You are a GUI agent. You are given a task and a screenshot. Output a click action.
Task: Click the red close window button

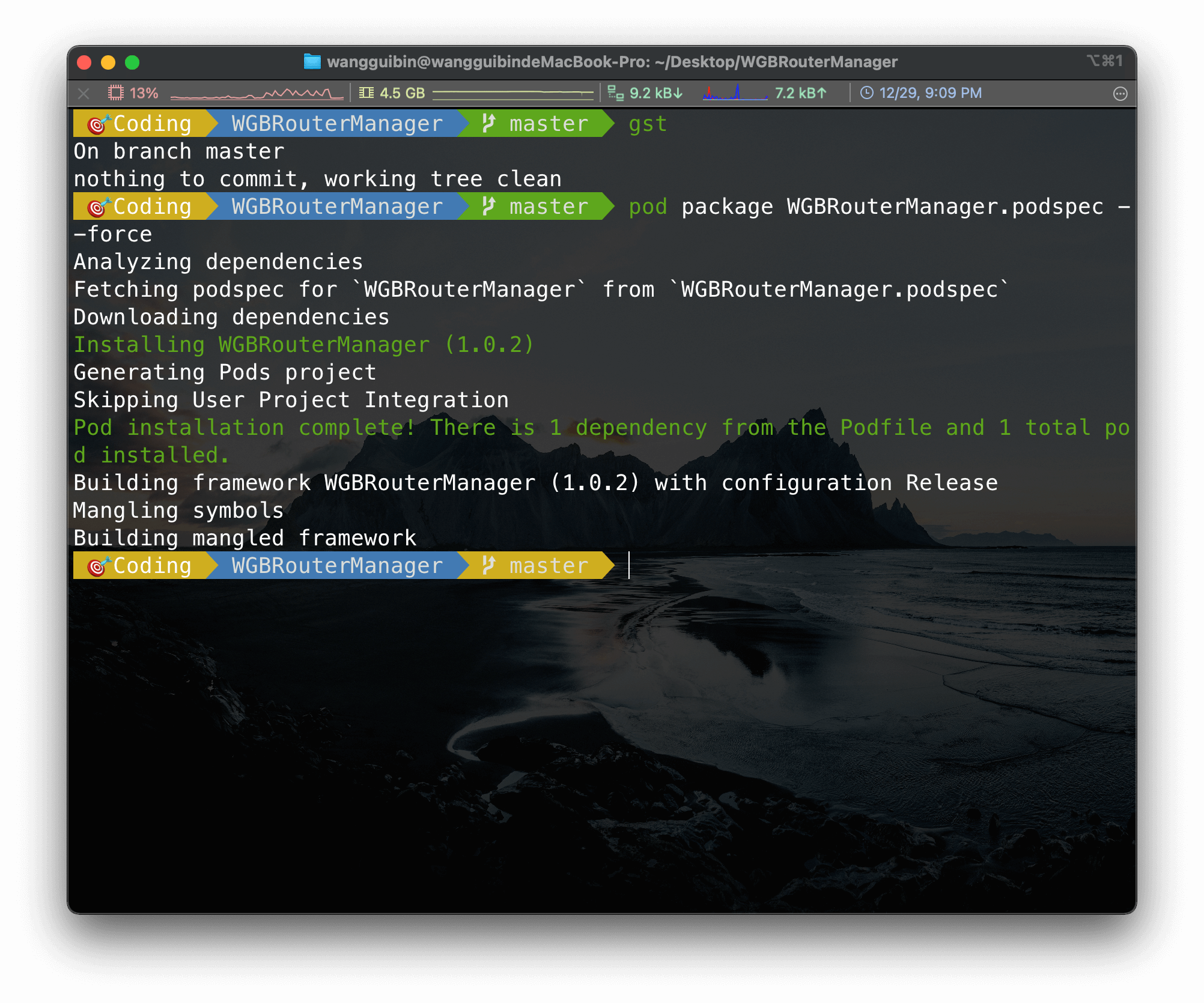click(84, 62)
